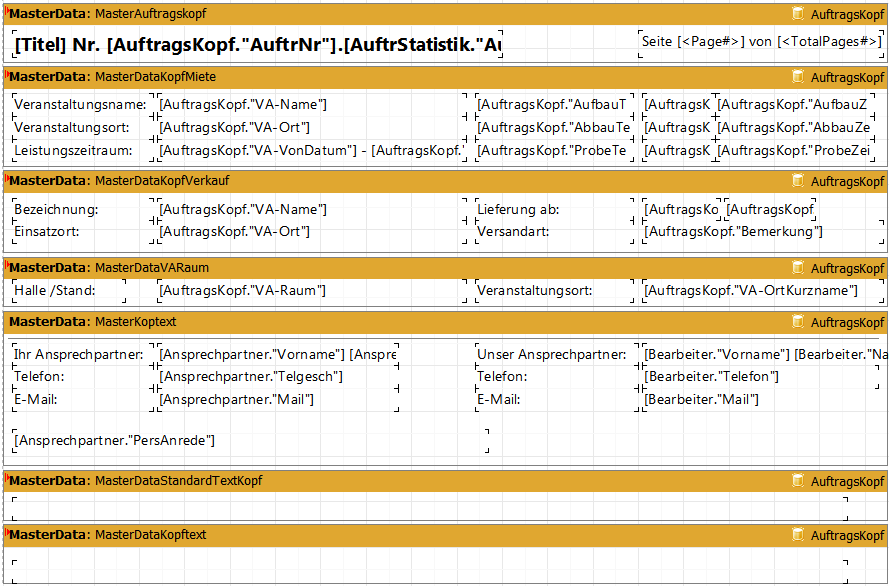Click database icon on MasterAuftragskopf band
891x586 pixels.
point(798,14)
